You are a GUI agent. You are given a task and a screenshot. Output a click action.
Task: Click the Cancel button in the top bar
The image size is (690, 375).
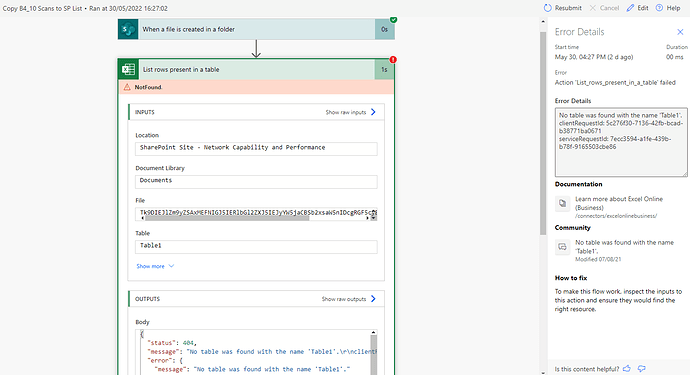(x=604, y=8)
